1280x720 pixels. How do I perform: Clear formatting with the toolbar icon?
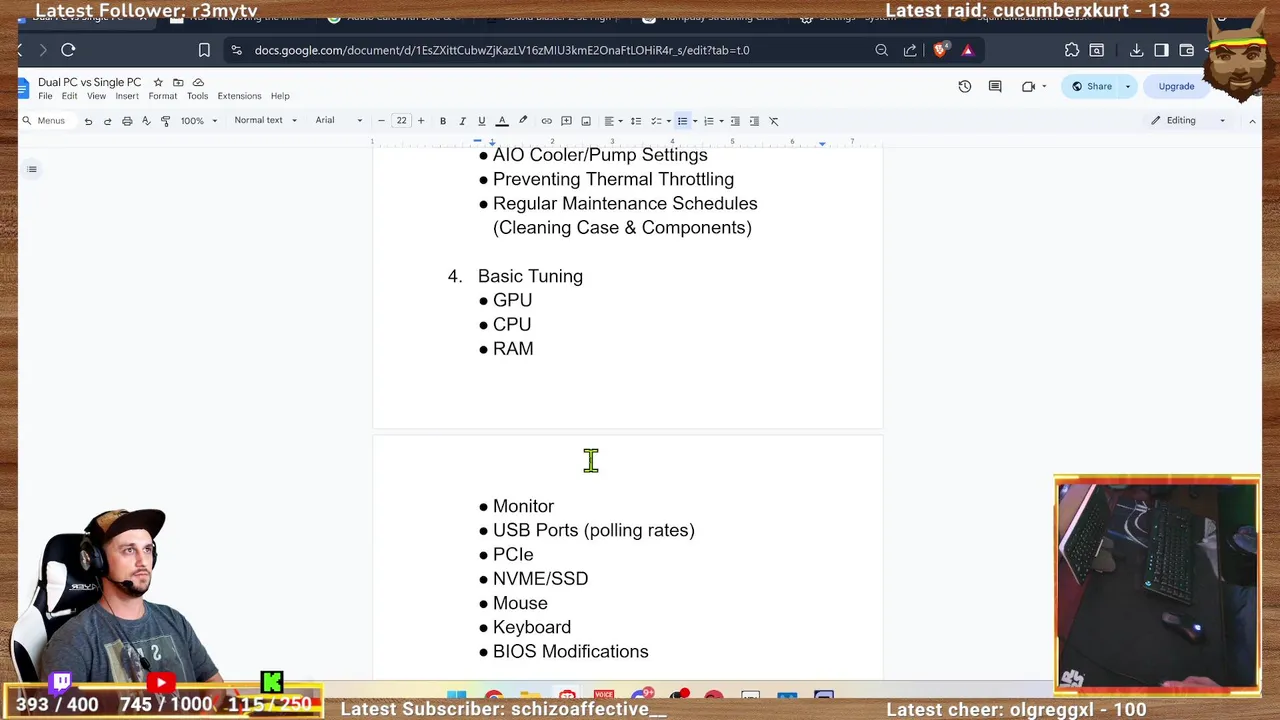coord(773,121)
